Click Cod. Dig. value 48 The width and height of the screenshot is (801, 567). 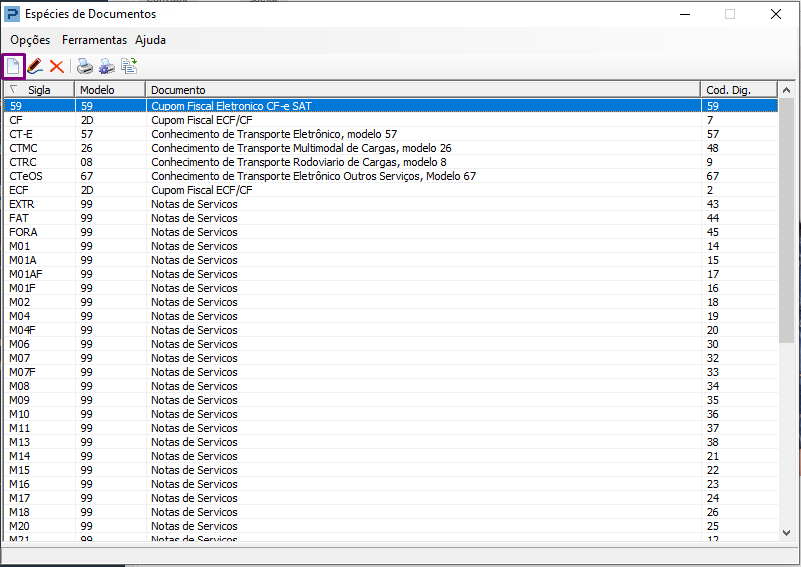(712, 148)
